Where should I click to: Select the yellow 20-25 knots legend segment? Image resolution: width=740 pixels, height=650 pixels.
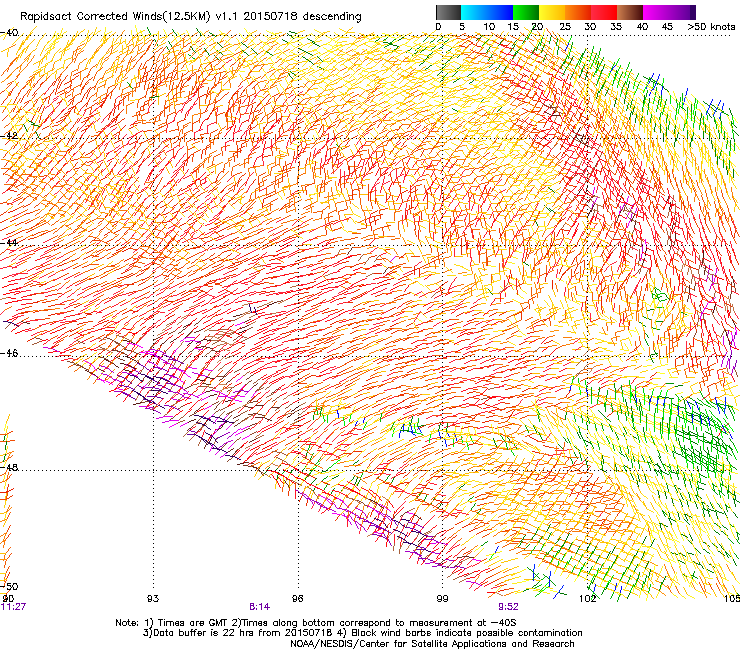[552, 12]
